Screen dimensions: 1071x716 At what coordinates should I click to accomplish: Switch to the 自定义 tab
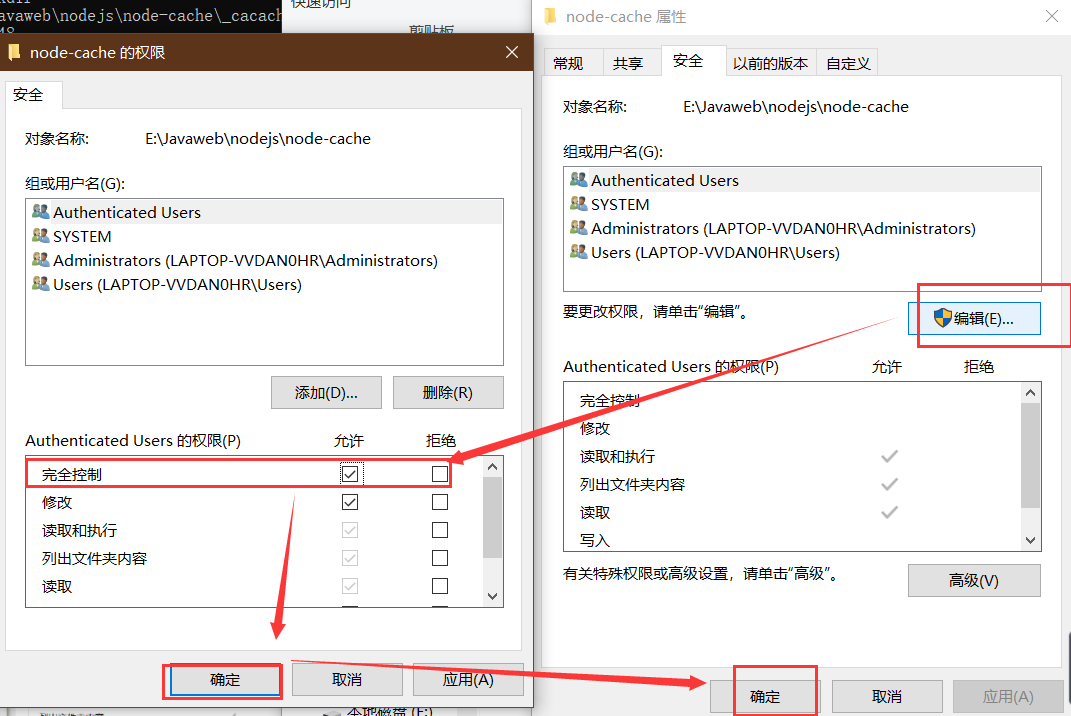tap(847, 61)
